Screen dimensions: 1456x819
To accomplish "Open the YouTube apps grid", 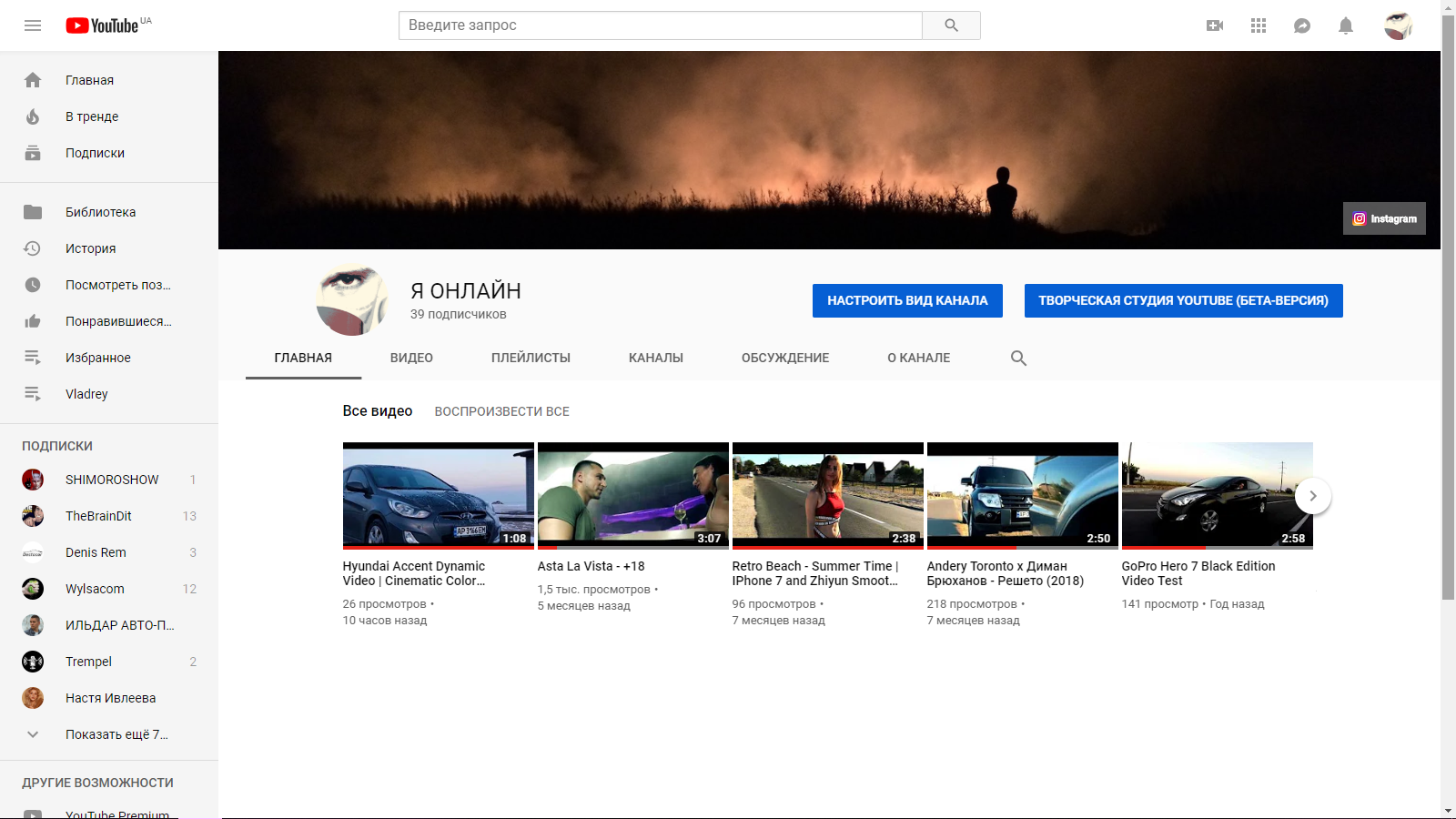I will tap(1259, 25).
